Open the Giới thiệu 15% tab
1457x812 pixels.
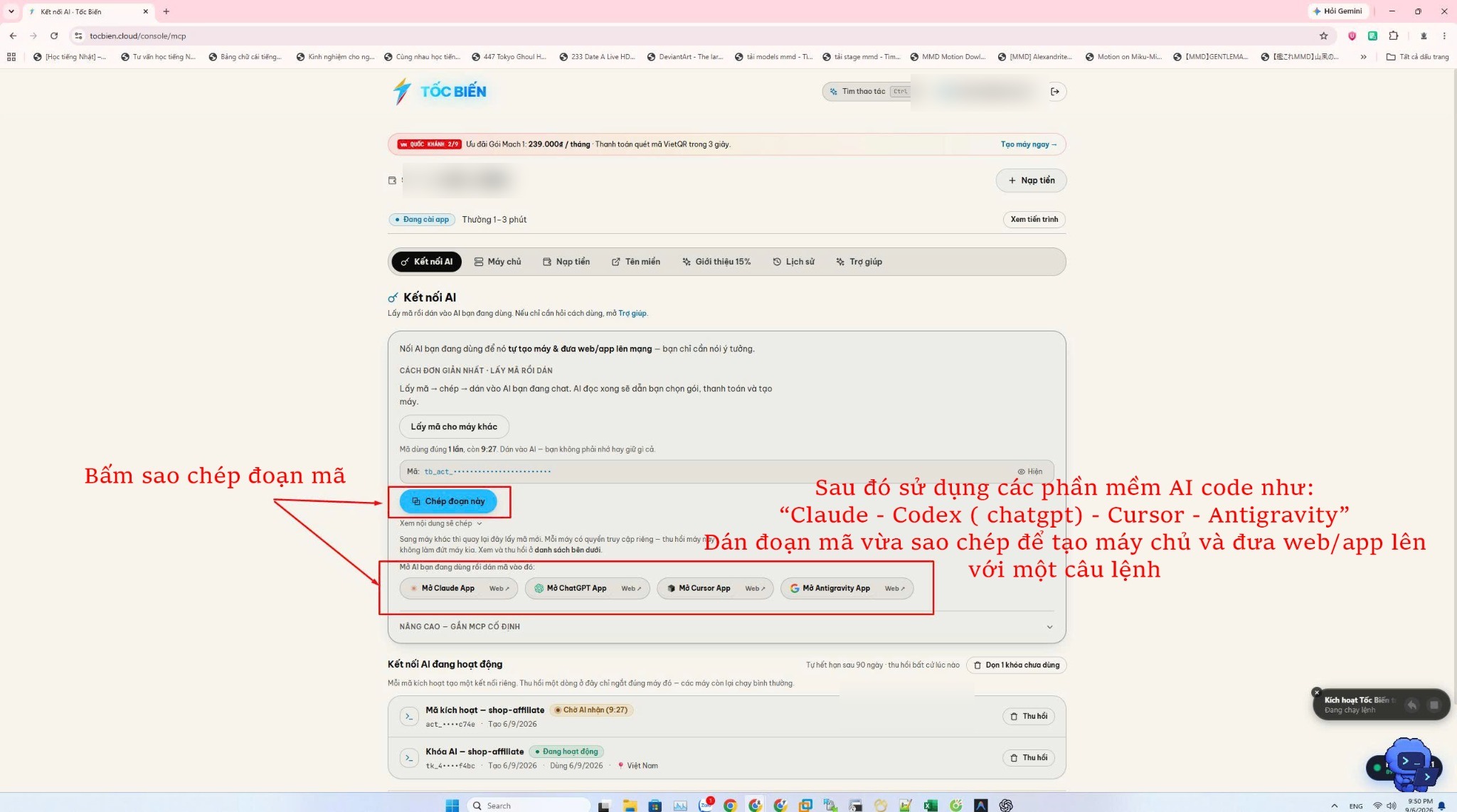coord(716,262)
